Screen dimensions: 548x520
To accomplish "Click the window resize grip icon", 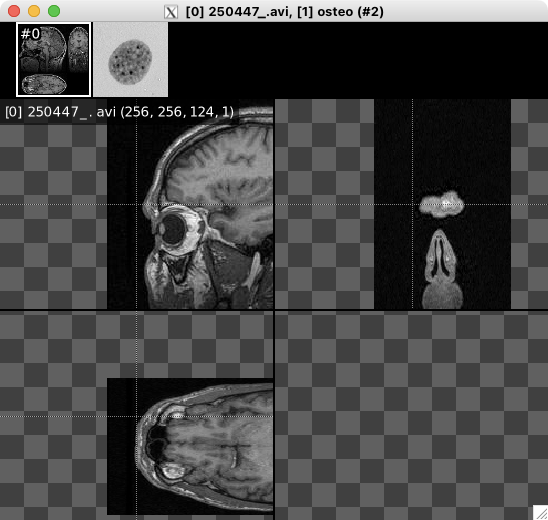I will click(x=540, y=512).
